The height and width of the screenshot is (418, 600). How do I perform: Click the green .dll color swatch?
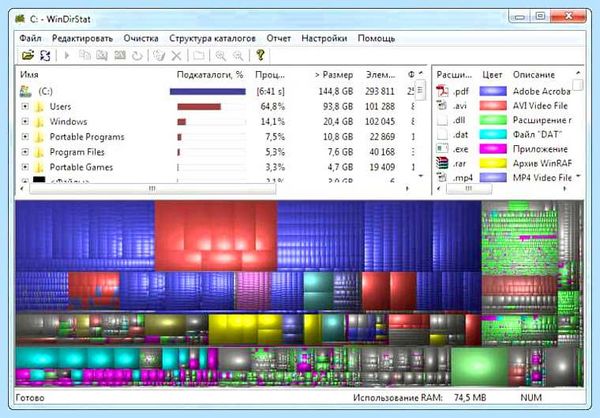click(493, 120)
